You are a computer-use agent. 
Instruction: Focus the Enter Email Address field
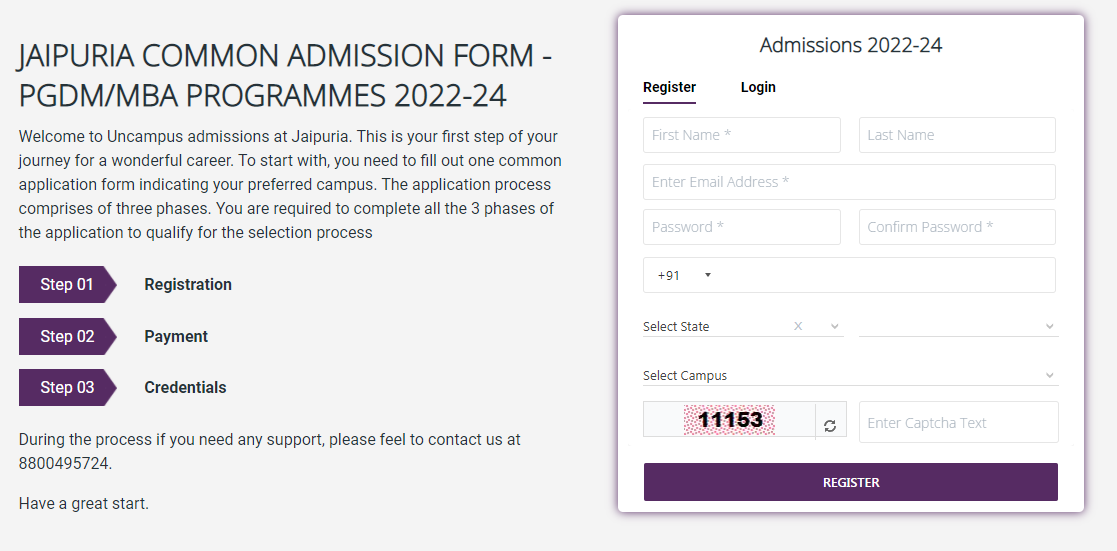[x=849, y=182]
